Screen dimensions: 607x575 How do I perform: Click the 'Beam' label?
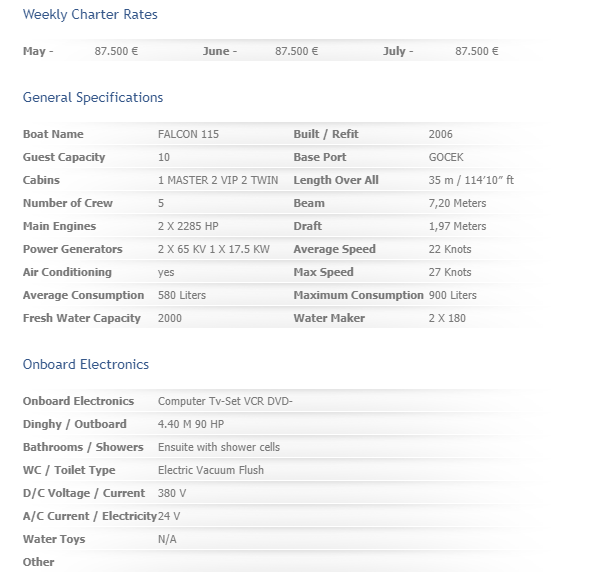(309, 203)
